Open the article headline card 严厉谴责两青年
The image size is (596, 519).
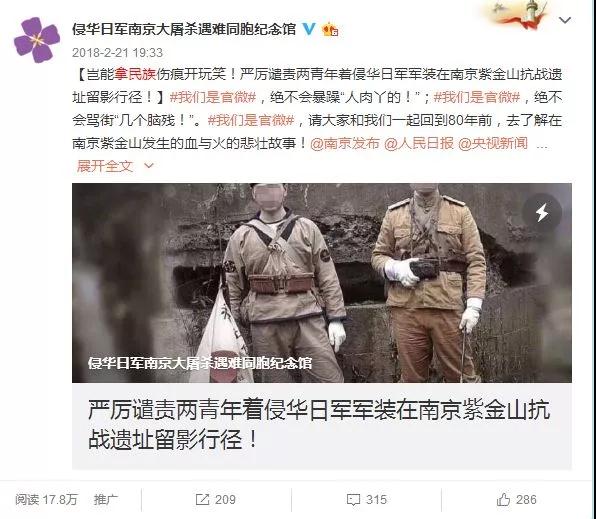coord(322,425)
